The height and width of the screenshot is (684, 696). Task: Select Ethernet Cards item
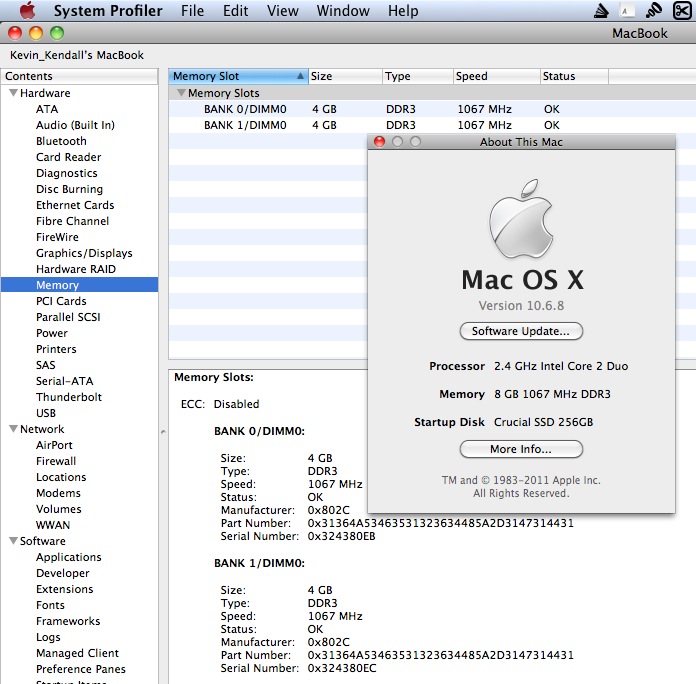pos(75,205)
